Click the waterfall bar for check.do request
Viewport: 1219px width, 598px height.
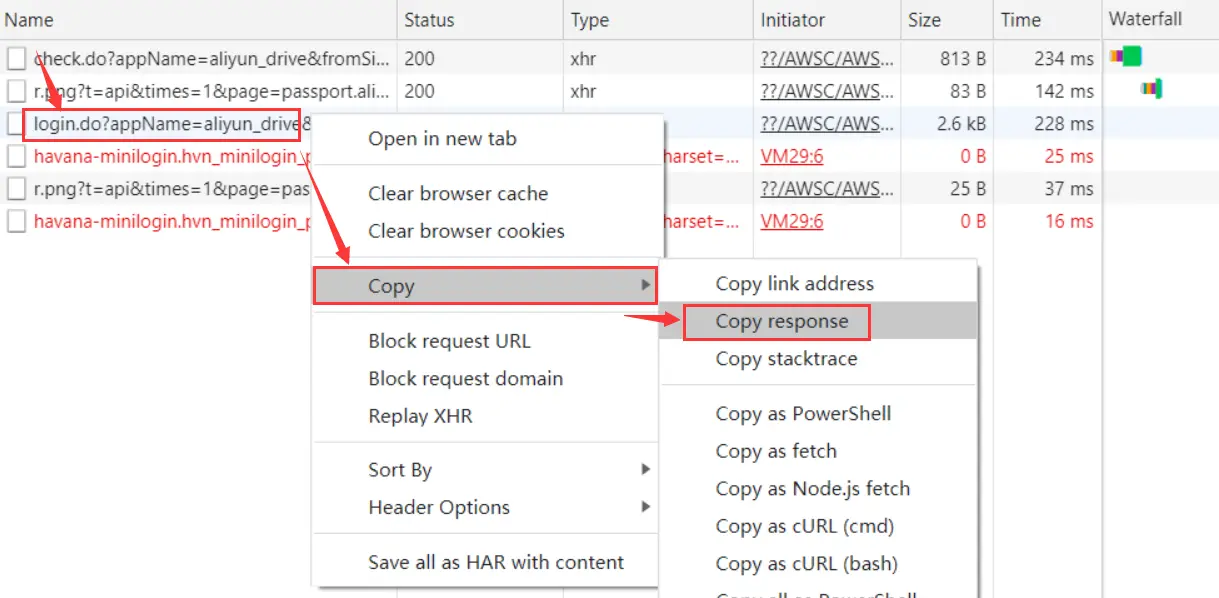click(1126, 58)
